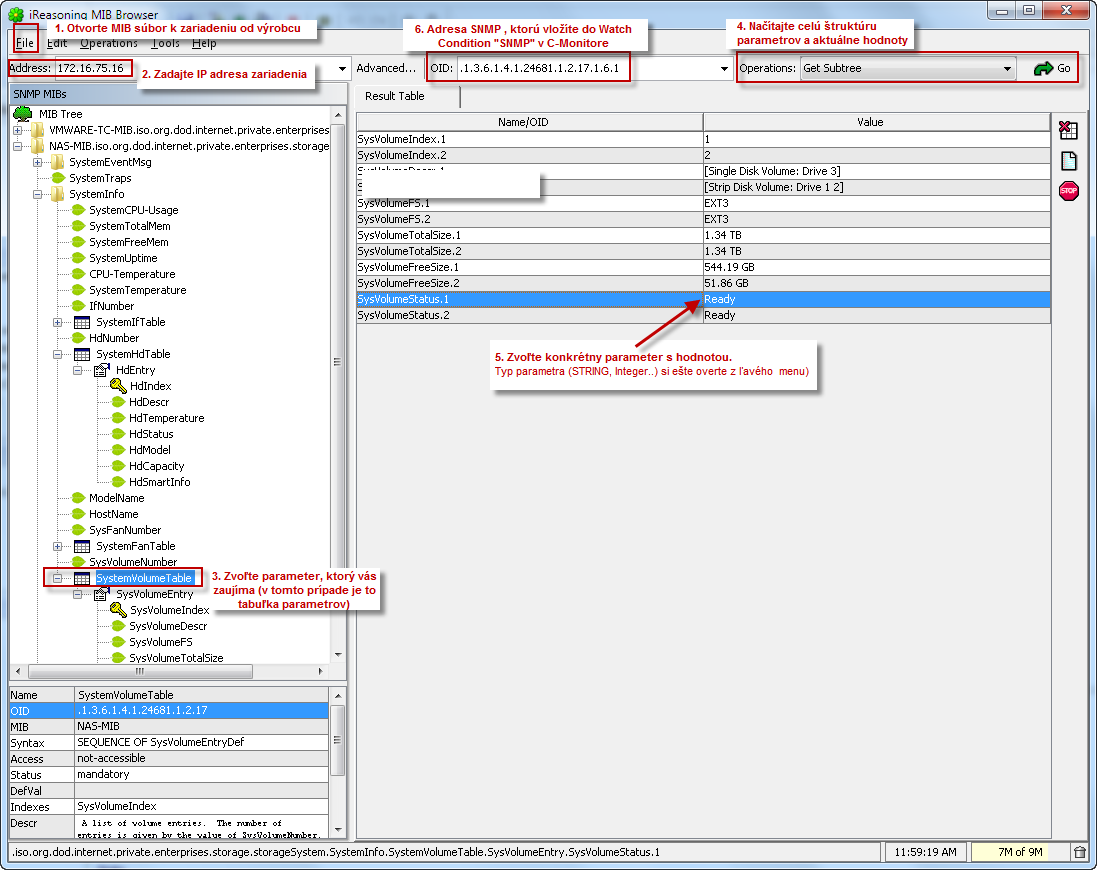The image size is (1097, 870).
Task: Click the SystemFanTable table icon
Action: pyautogui.click(x=82, y=546)
